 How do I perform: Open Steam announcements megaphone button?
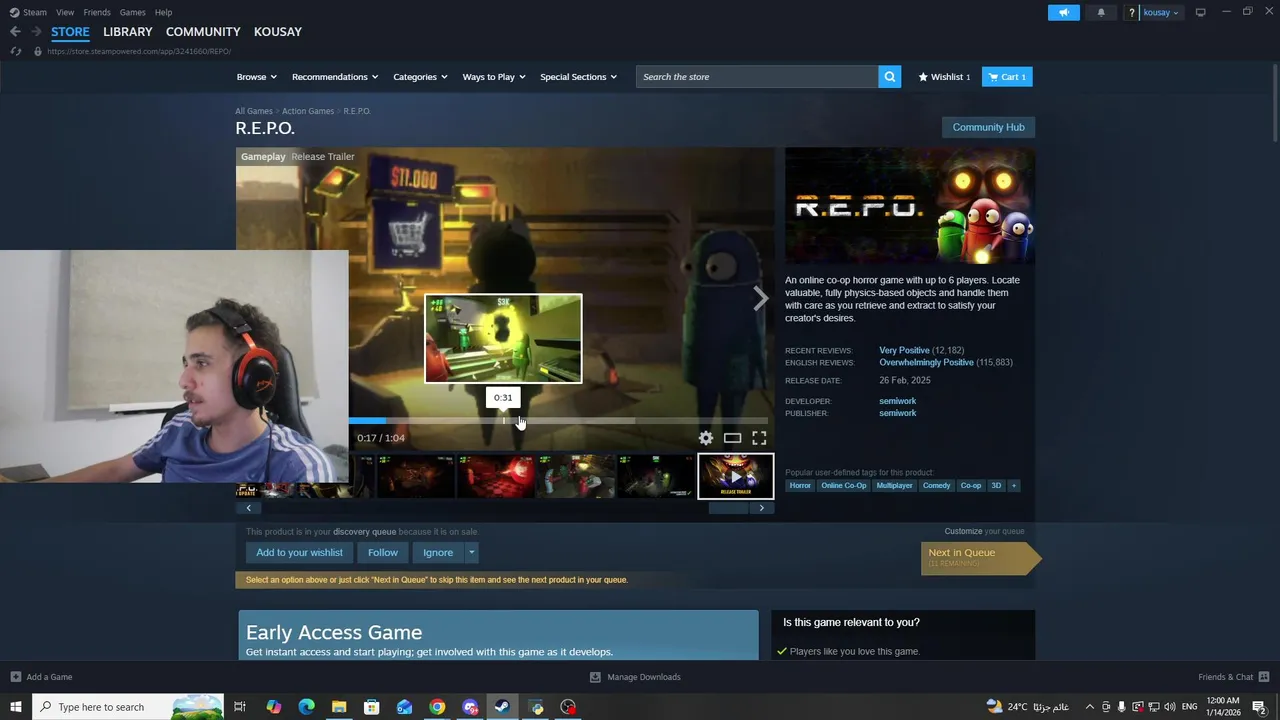coord(1064,12)
